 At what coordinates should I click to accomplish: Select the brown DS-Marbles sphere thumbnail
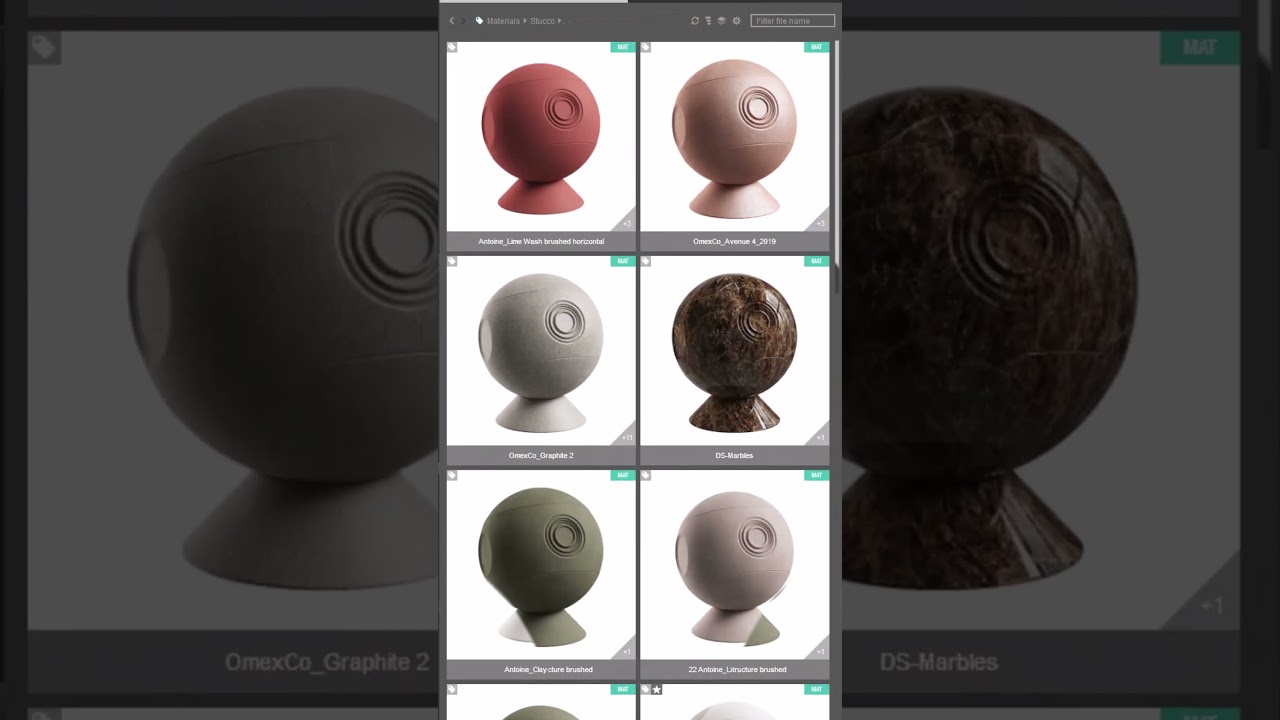tap(734, 351)
